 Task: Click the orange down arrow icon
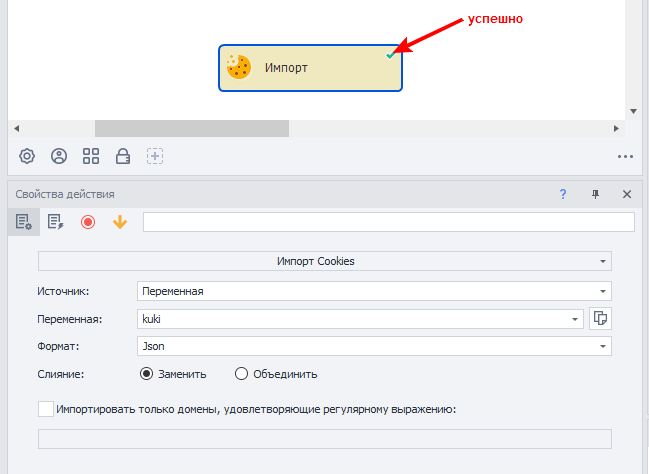[x=120, y=222]
